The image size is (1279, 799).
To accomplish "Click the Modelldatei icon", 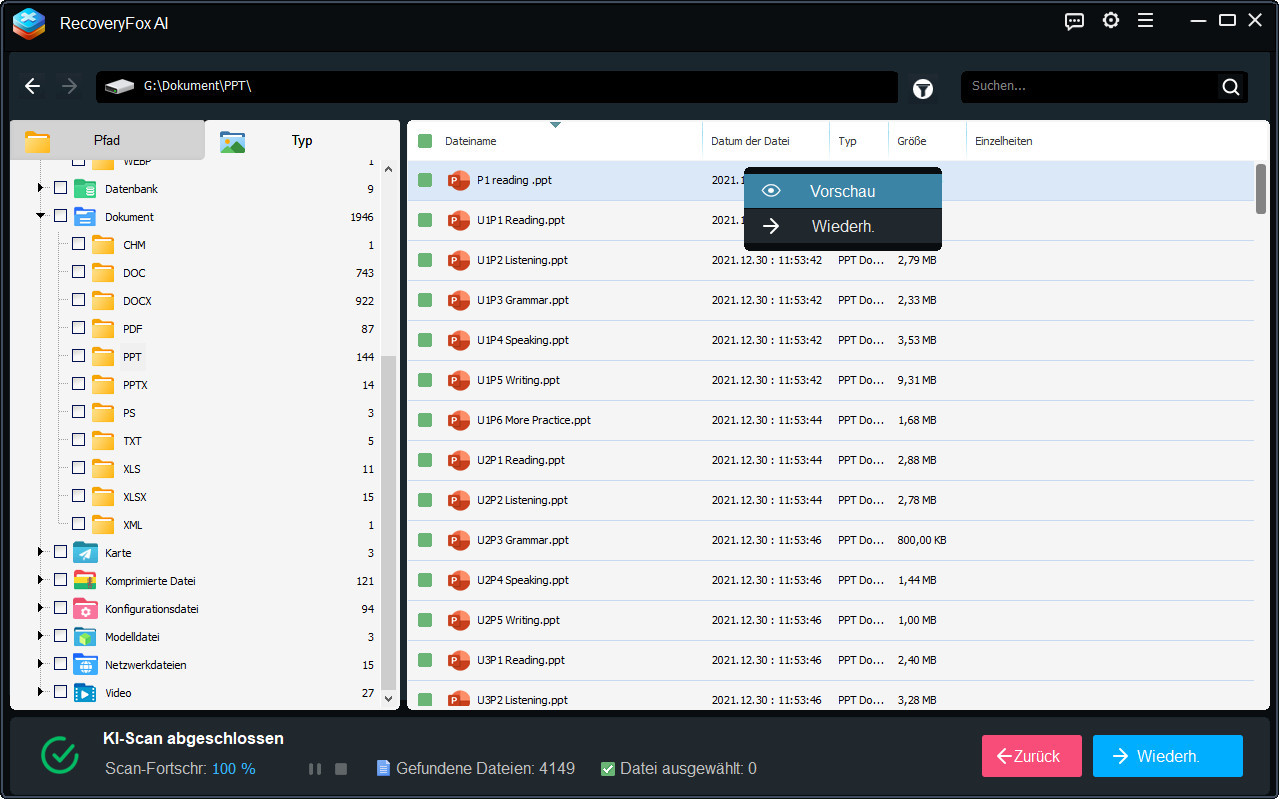I will pos(85,637).
